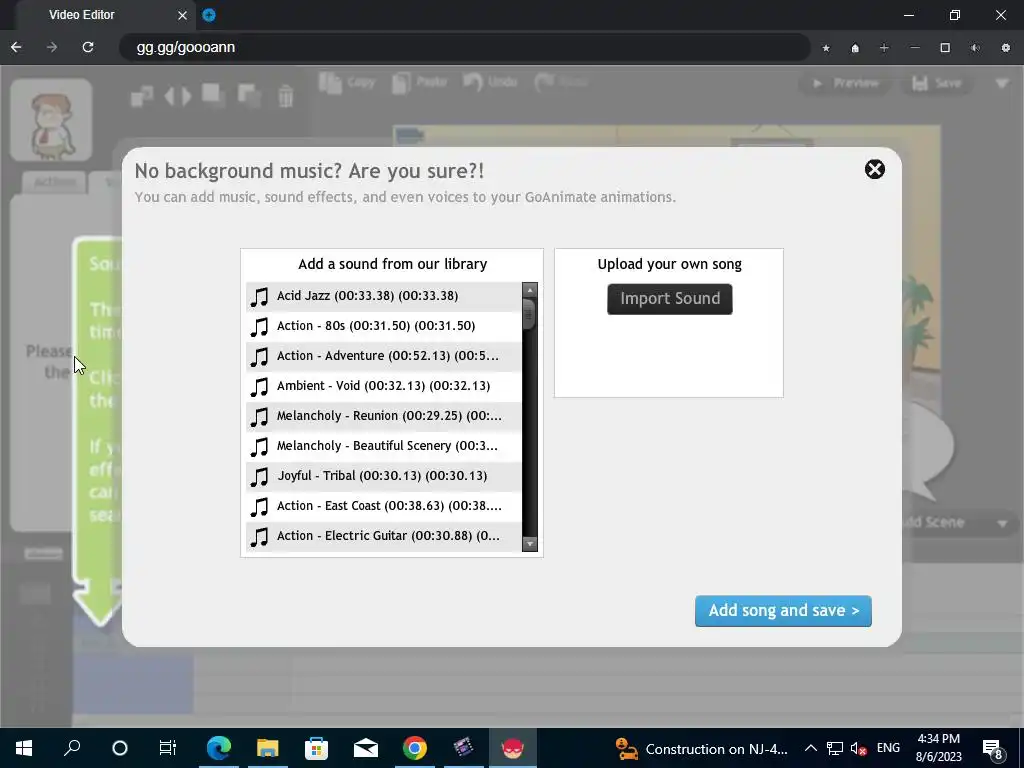1024x768 pixels.
Task: Click Copy in editor toolbar
Action: pyautogui.click(x=347, y=82)
